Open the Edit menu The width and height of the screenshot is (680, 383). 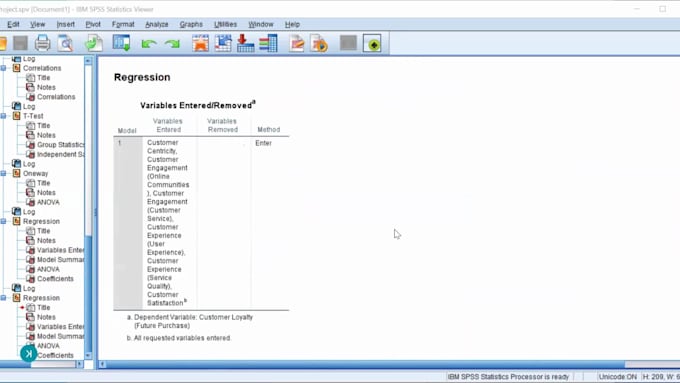(x=13, y=24)
